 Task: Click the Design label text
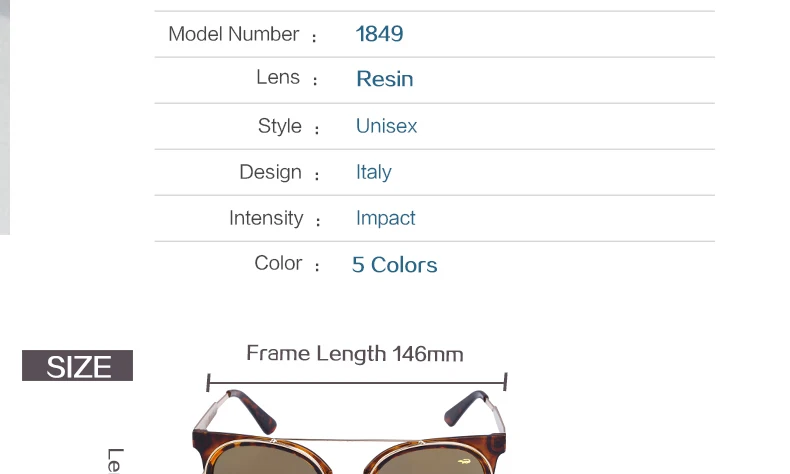(271, 172)
